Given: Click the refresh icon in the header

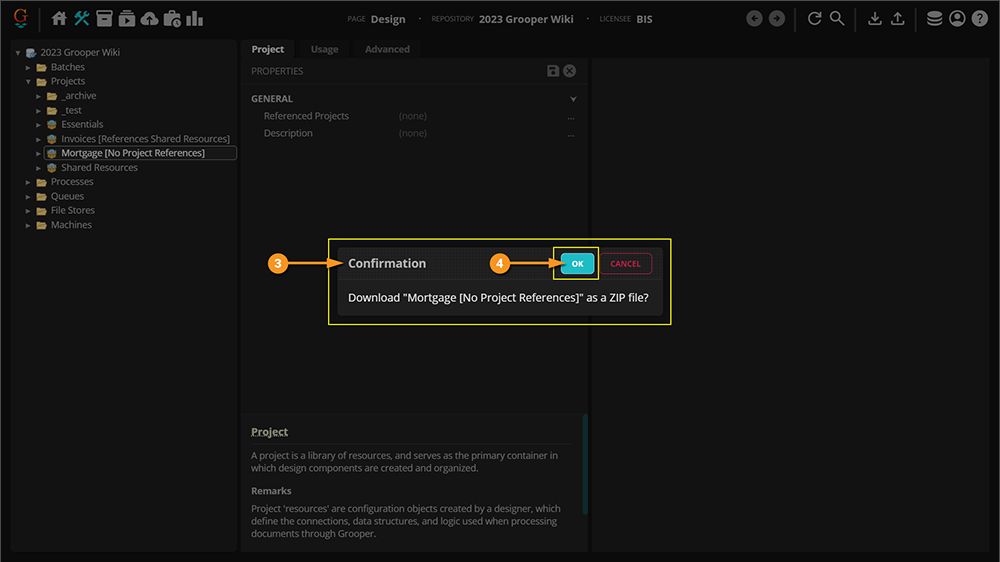Looking at the screenshot, I should click(x=814, y=18).
